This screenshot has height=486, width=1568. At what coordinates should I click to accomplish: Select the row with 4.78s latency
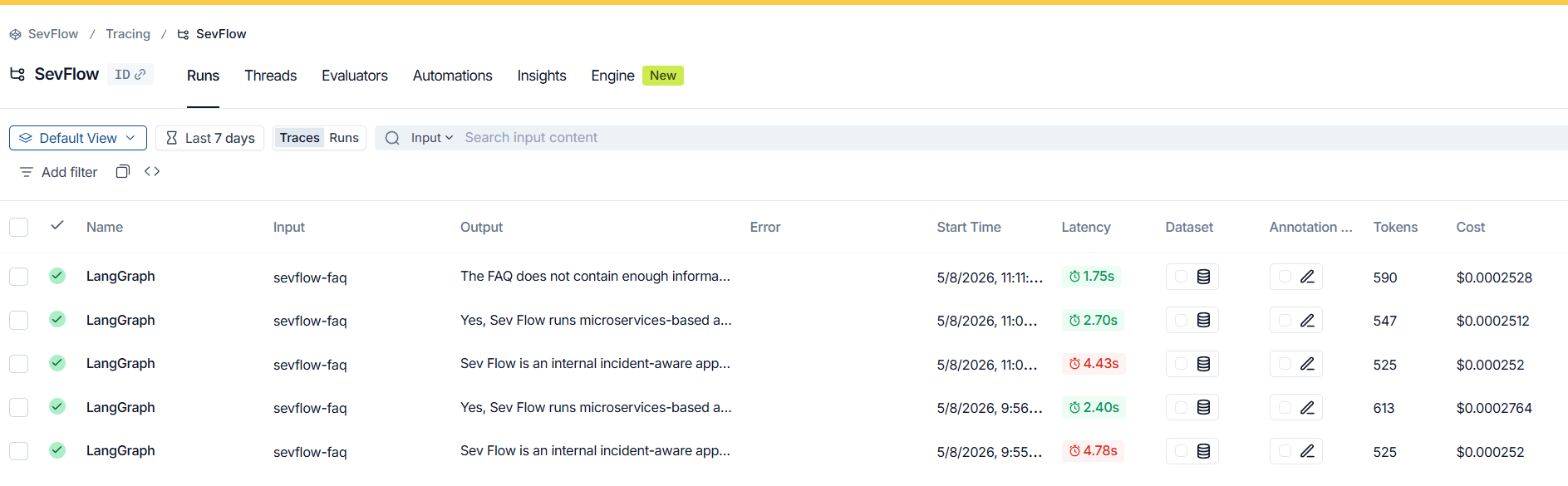19,451
